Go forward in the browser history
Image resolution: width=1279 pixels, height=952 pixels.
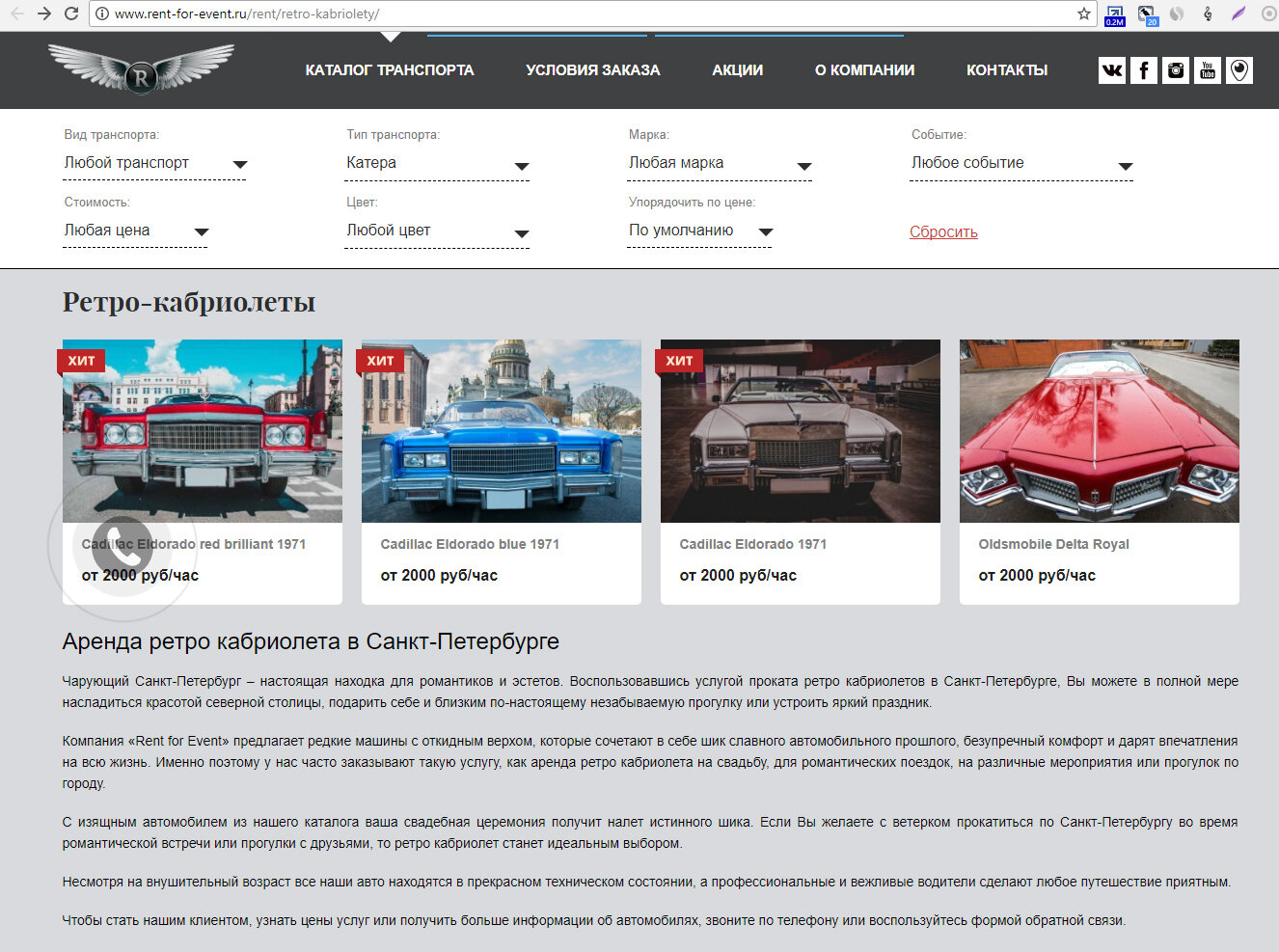(x=44, y=14)
